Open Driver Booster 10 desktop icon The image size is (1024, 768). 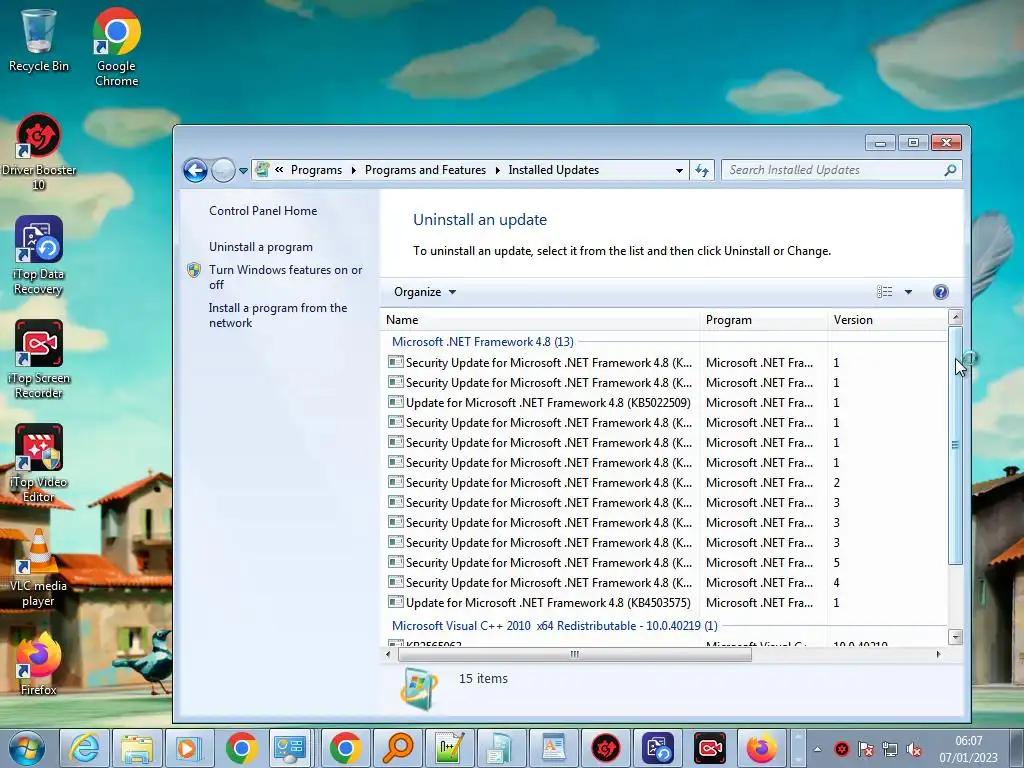(x=39, y=152)
